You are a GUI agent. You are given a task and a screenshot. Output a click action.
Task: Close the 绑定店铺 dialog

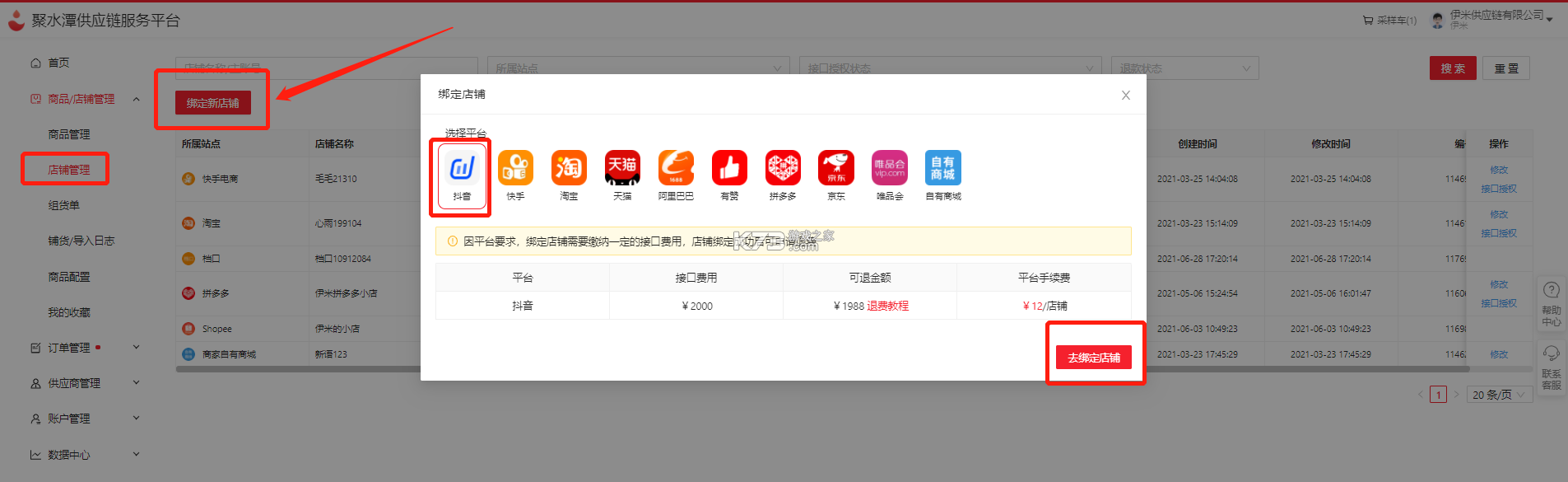pos(1126,96)
